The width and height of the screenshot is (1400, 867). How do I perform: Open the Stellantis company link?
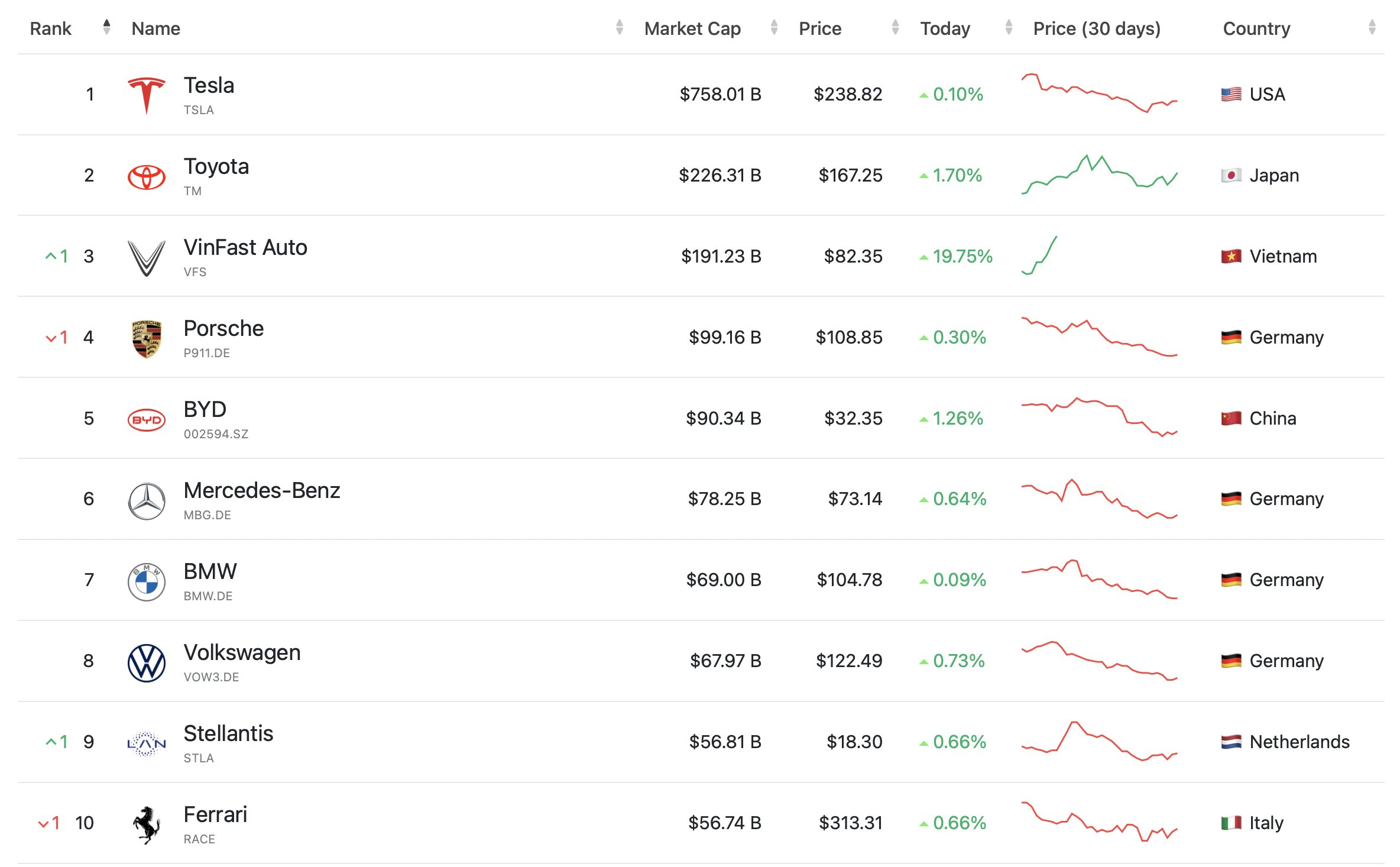click(229, 734)
